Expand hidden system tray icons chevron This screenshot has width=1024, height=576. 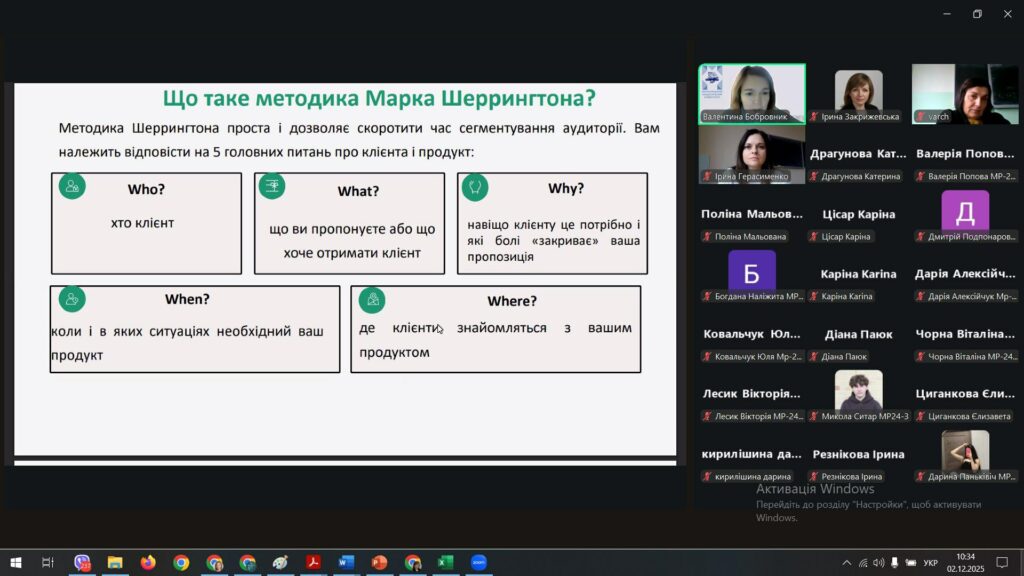coord(847,563)
